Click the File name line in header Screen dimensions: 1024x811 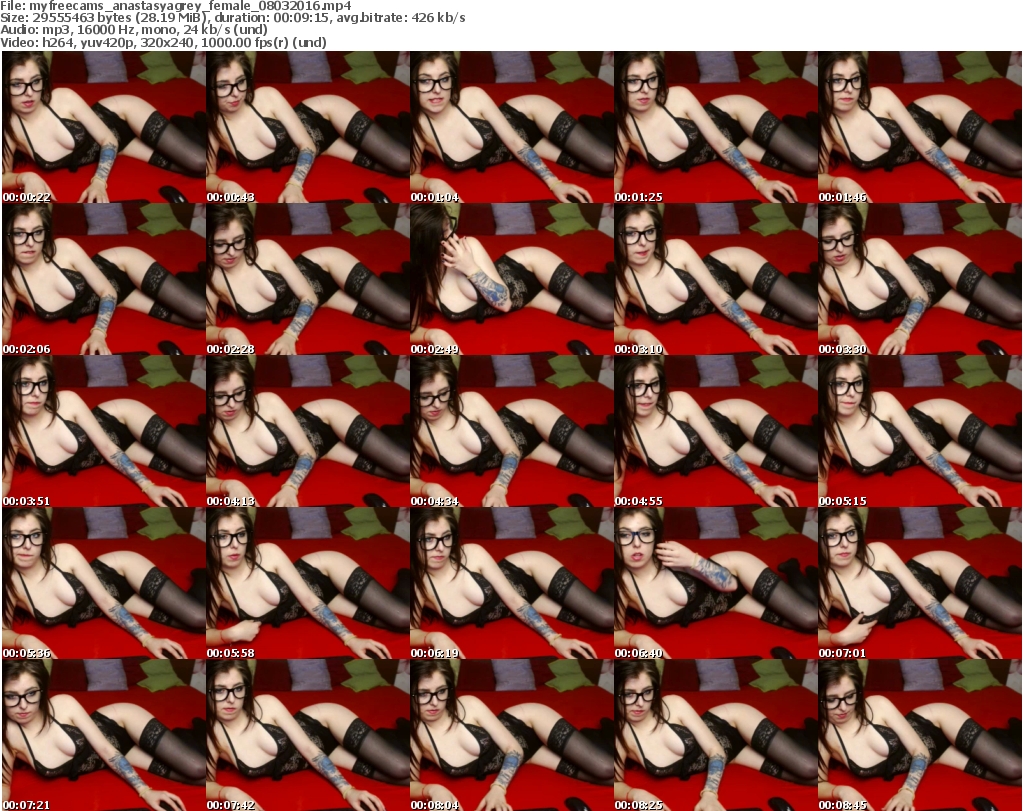175,6
